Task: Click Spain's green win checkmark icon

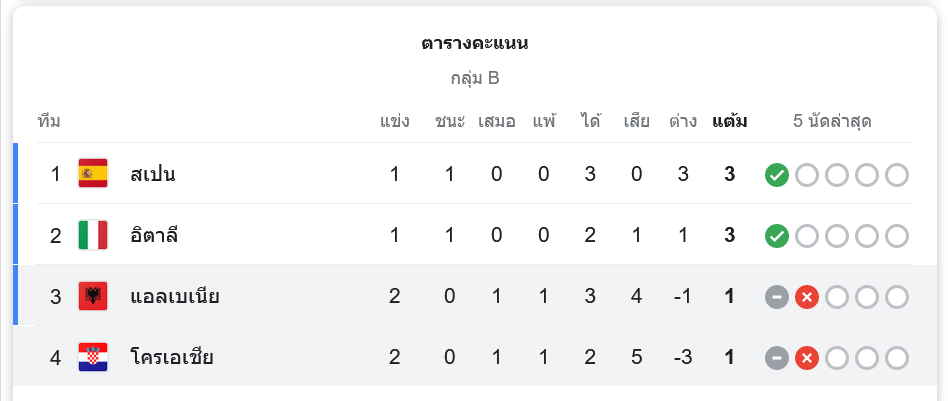Action: (777, 175)
